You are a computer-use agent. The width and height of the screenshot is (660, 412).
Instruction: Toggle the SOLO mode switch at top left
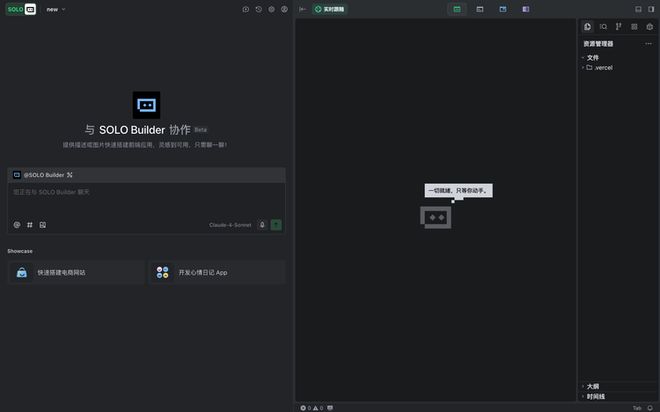tap(22, 9)
